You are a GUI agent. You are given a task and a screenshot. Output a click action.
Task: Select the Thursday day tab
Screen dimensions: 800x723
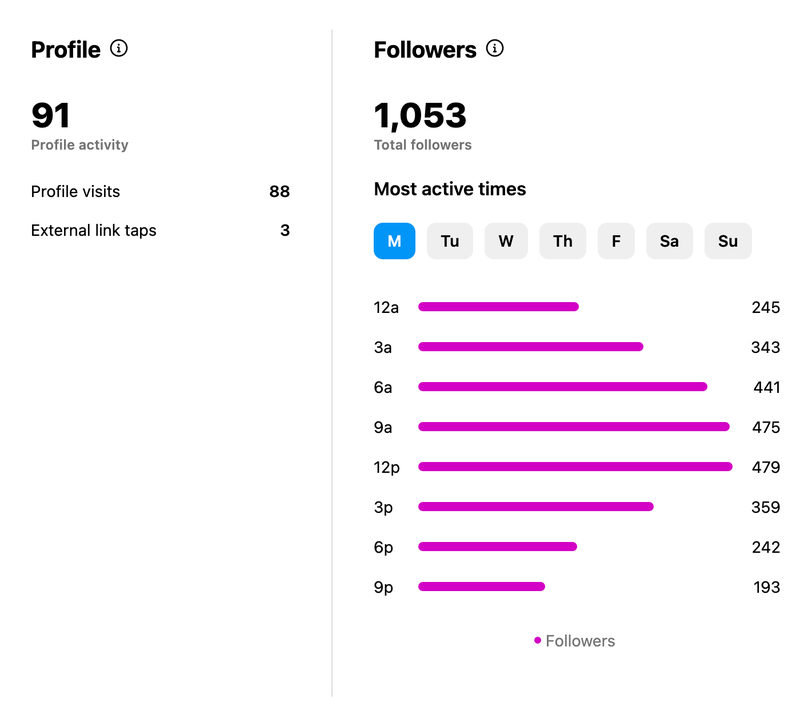(563, 241)
